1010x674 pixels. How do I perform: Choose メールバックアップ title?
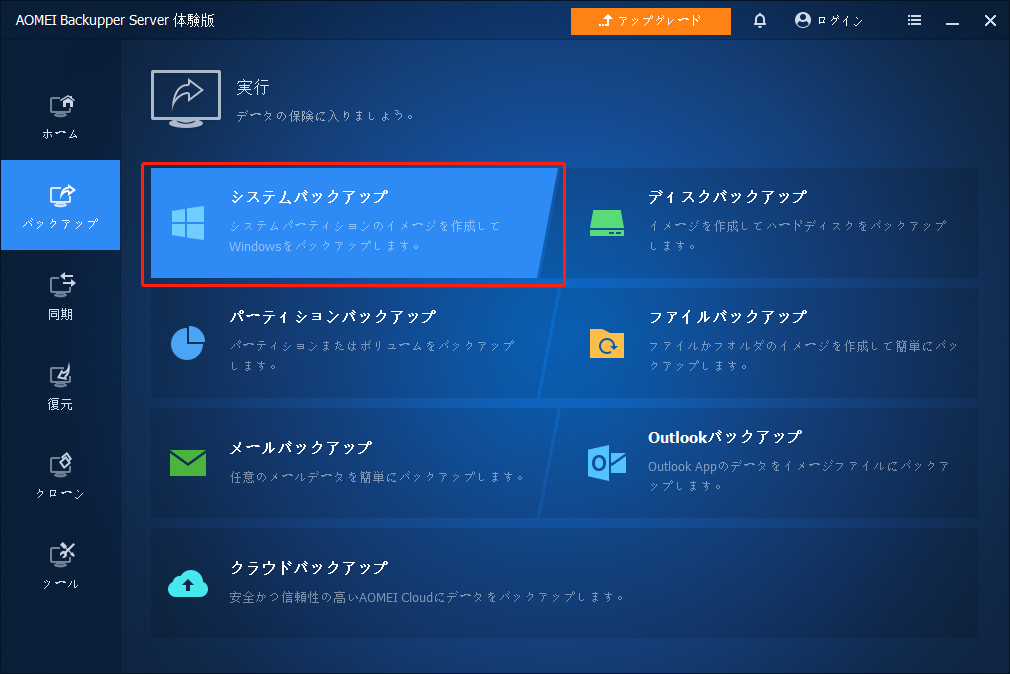tap(301, 447)
